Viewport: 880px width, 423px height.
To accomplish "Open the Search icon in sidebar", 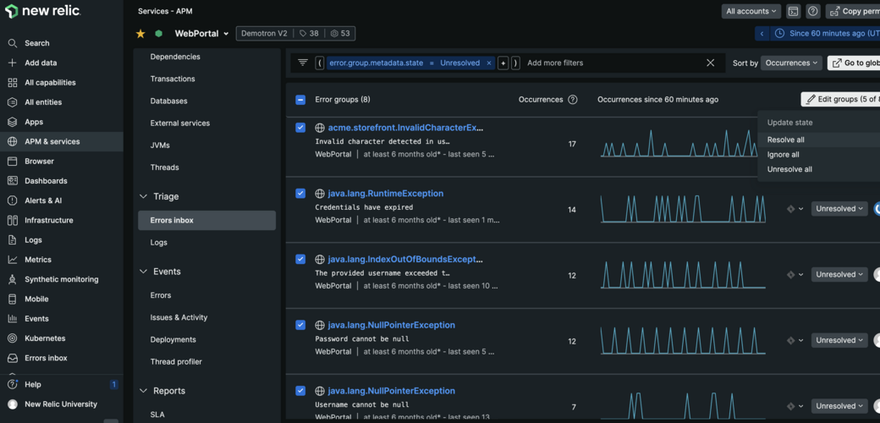I will (x=12, y=43).
